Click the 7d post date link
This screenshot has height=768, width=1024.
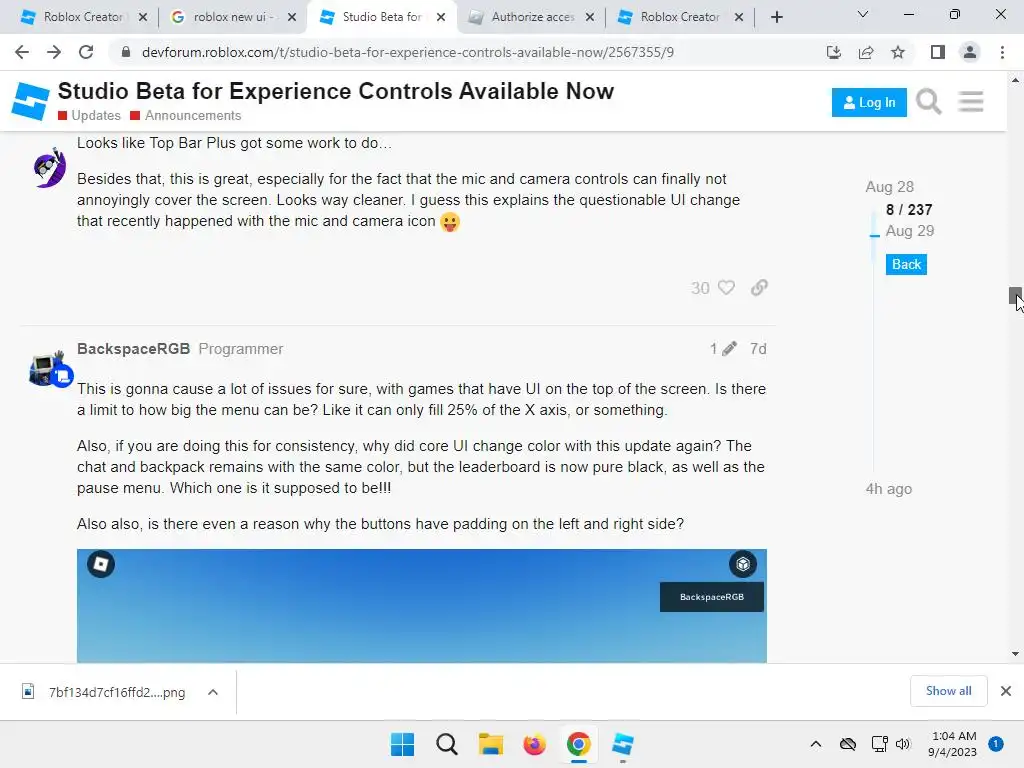point(758,349)
